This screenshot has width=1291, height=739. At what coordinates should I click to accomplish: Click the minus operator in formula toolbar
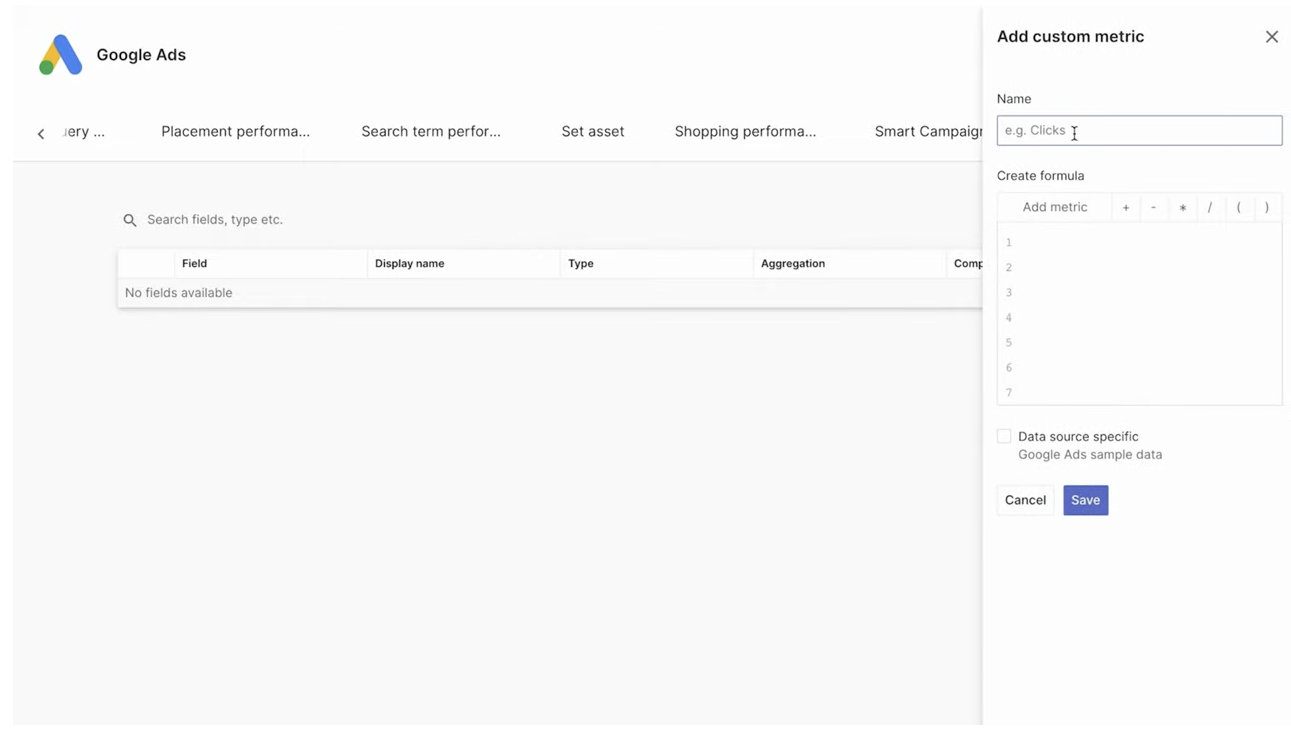tap(1154, 207)
